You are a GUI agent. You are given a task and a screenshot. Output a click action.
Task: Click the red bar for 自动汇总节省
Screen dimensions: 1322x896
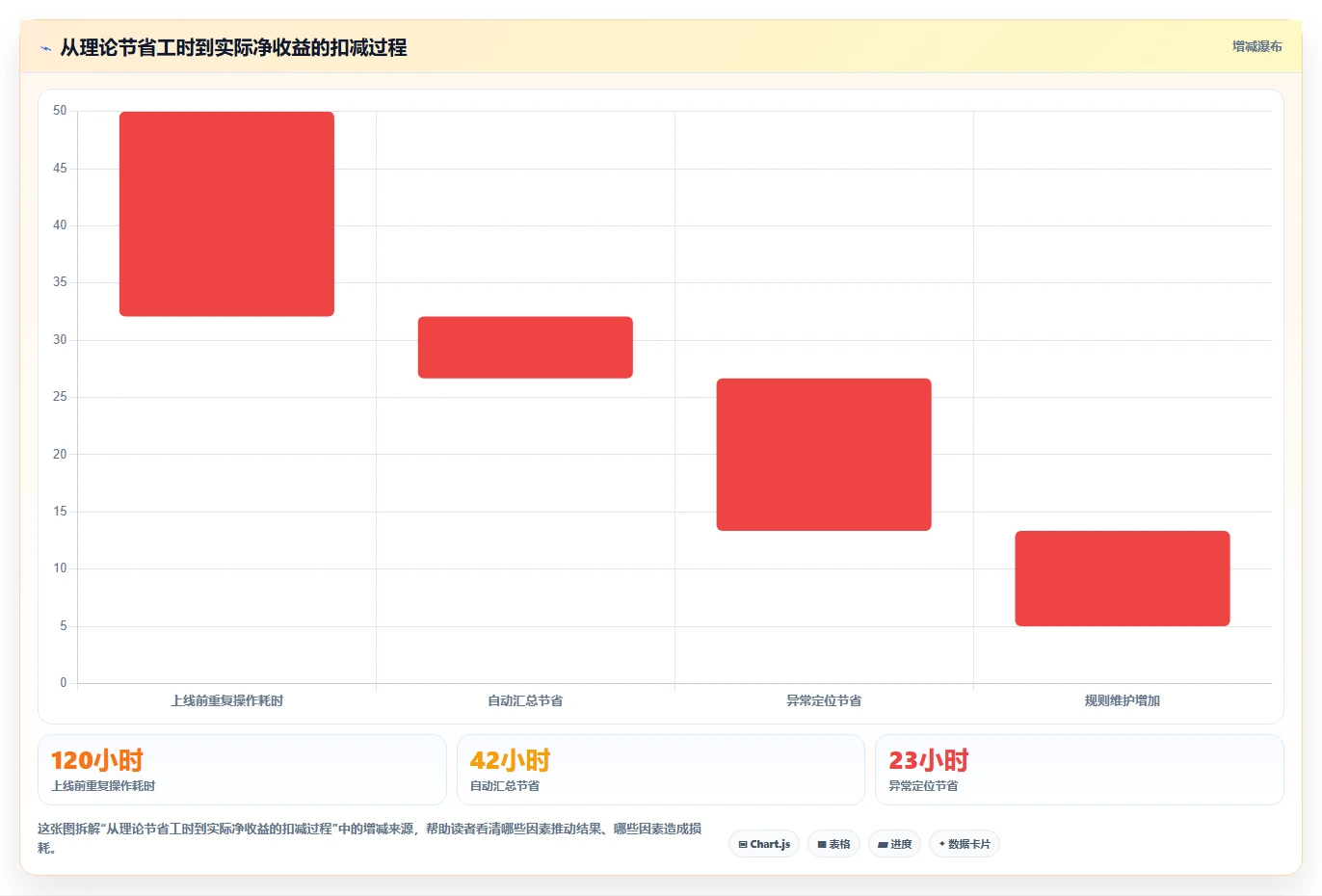[525, 347]
